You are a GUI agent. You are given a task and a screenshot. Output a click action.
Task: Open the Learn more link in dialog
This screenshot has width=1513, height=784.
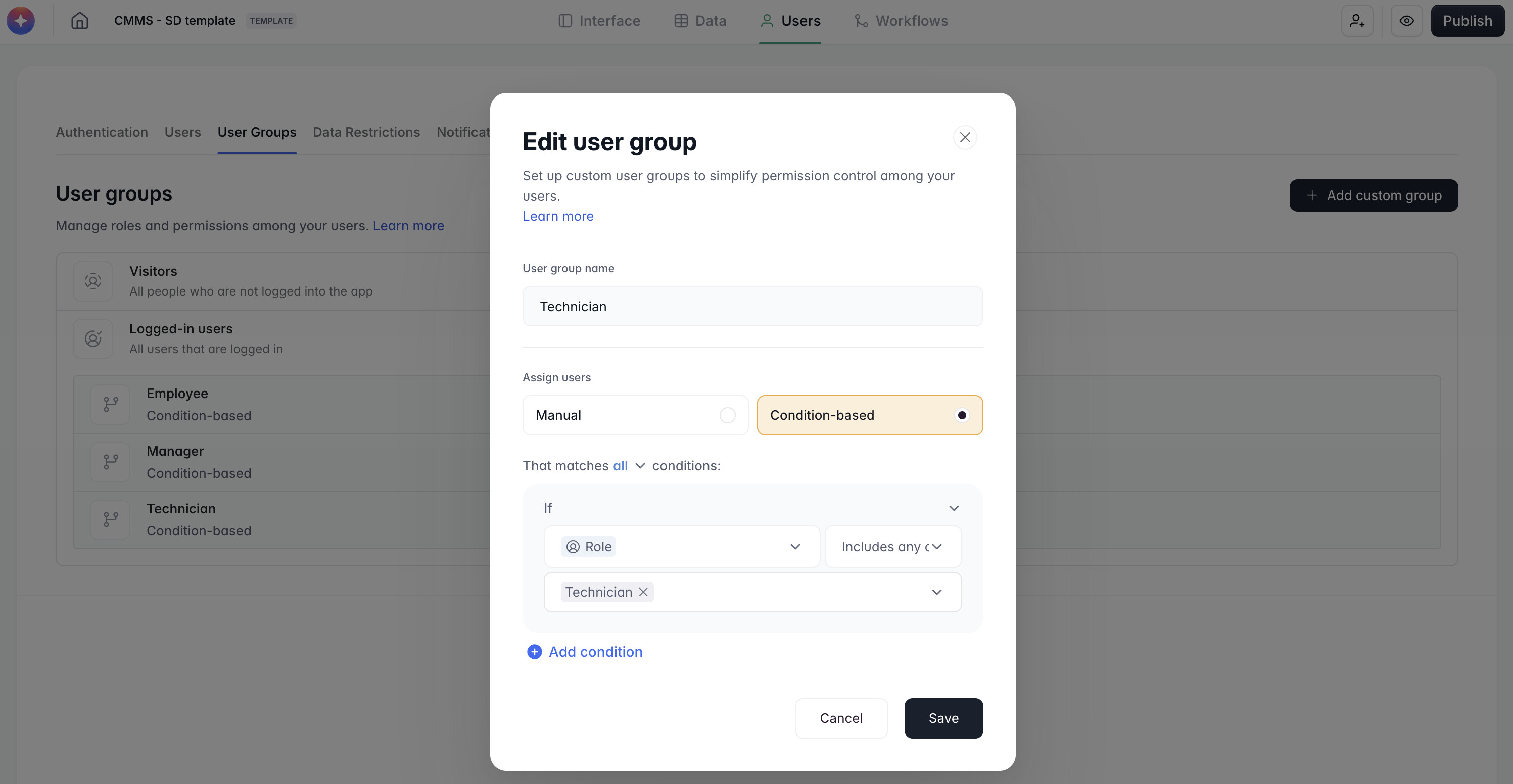point(557,216)
